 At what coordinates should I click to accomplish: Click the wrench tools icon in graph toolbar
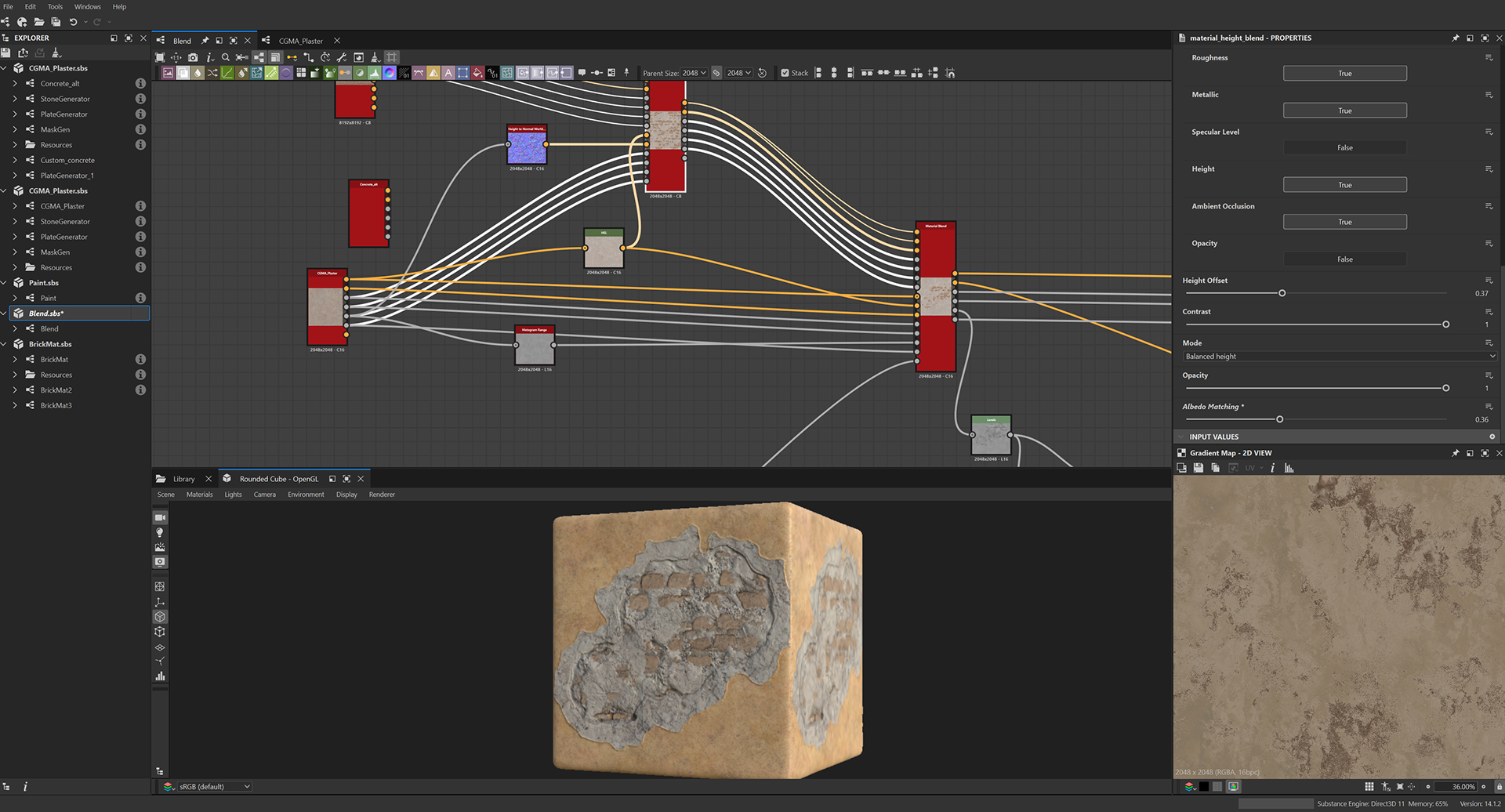tap(342, 57)
